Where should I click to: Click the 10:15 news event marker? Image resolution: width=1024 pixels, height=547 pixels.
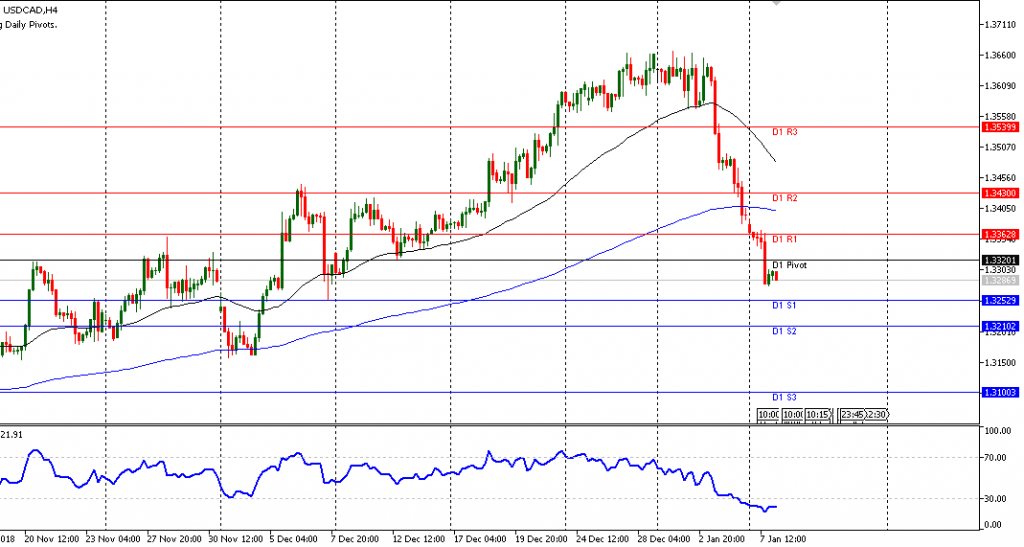pos(817,414)
